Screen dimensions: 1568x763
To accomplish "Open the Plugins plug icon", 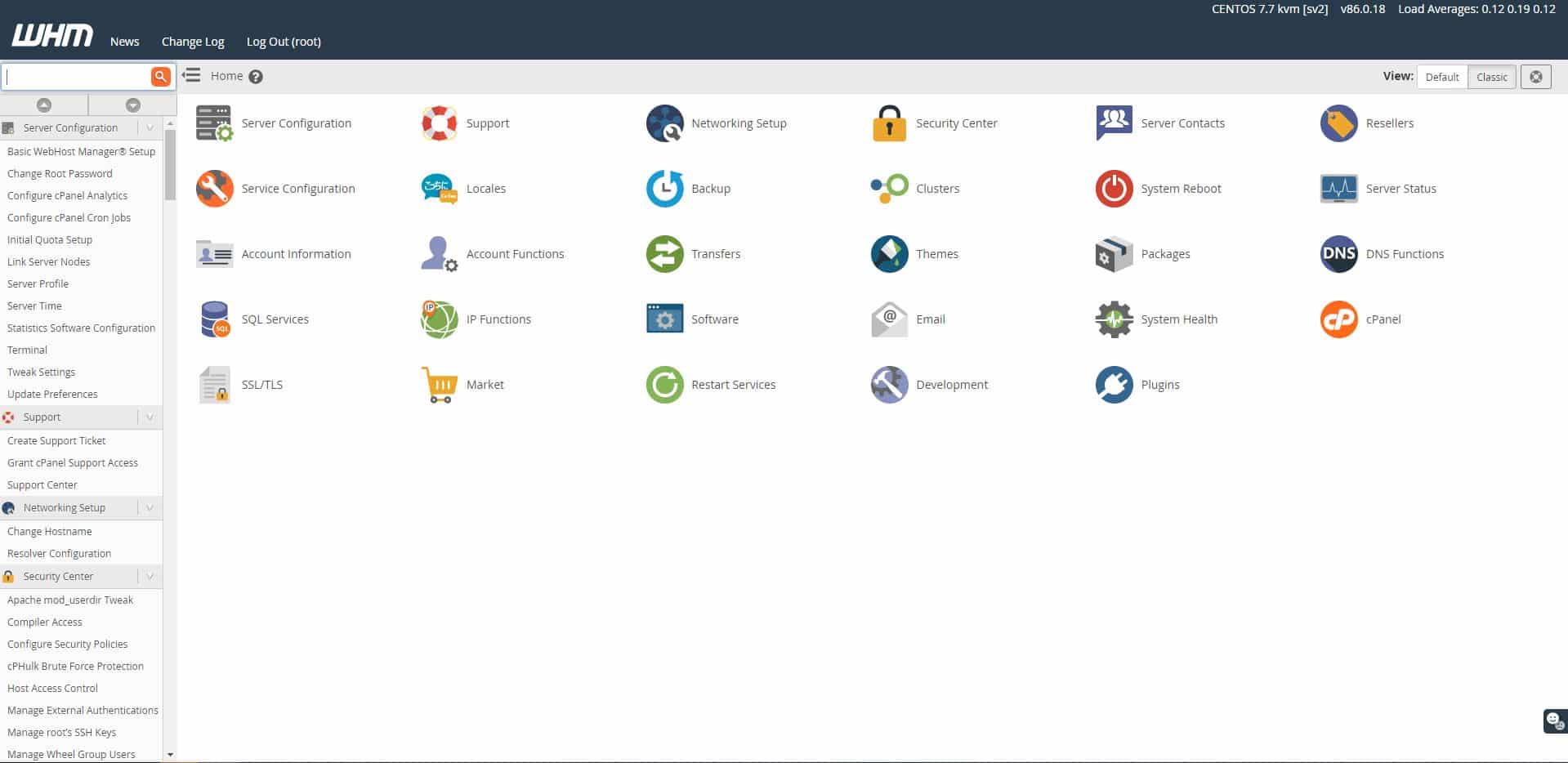I will (x=1114, y=385).
